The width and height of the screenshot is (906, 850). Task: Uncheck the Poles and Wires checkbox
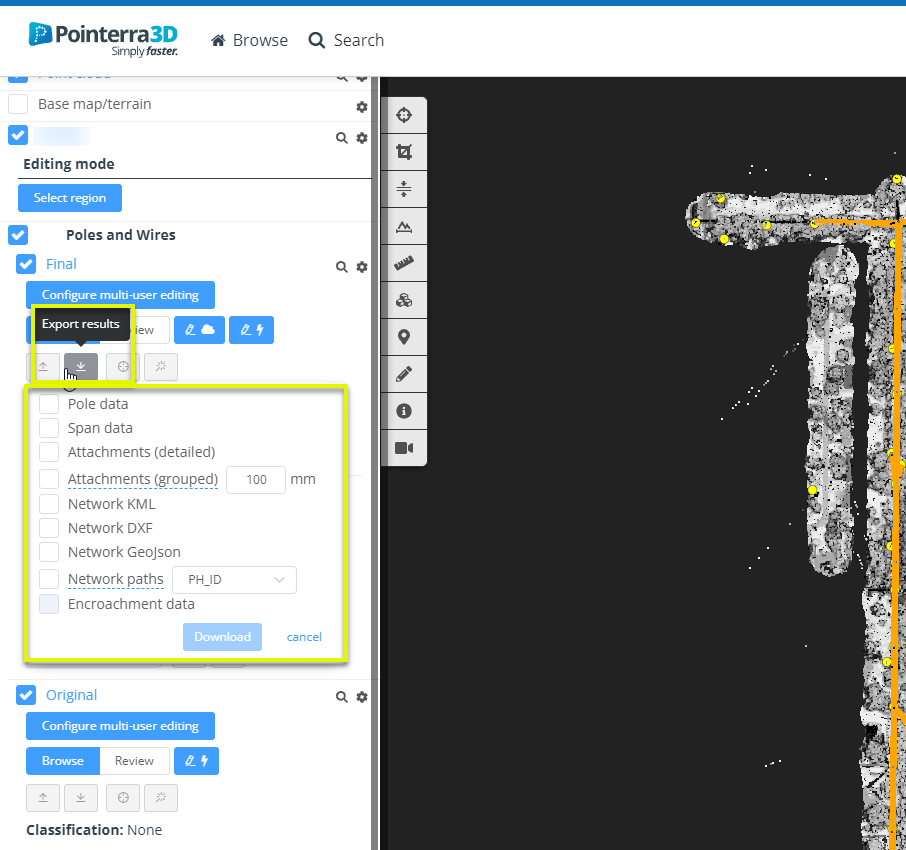pos(18,235)
